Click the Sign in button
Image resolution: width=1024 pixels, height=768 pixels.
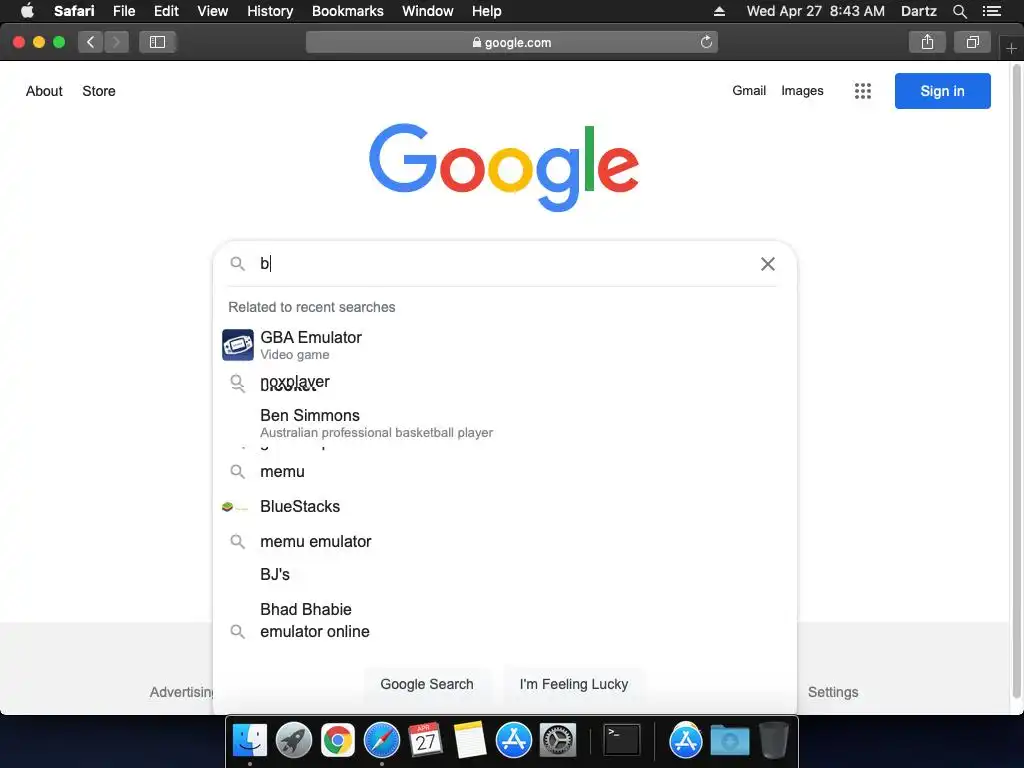tap(942, 91)
